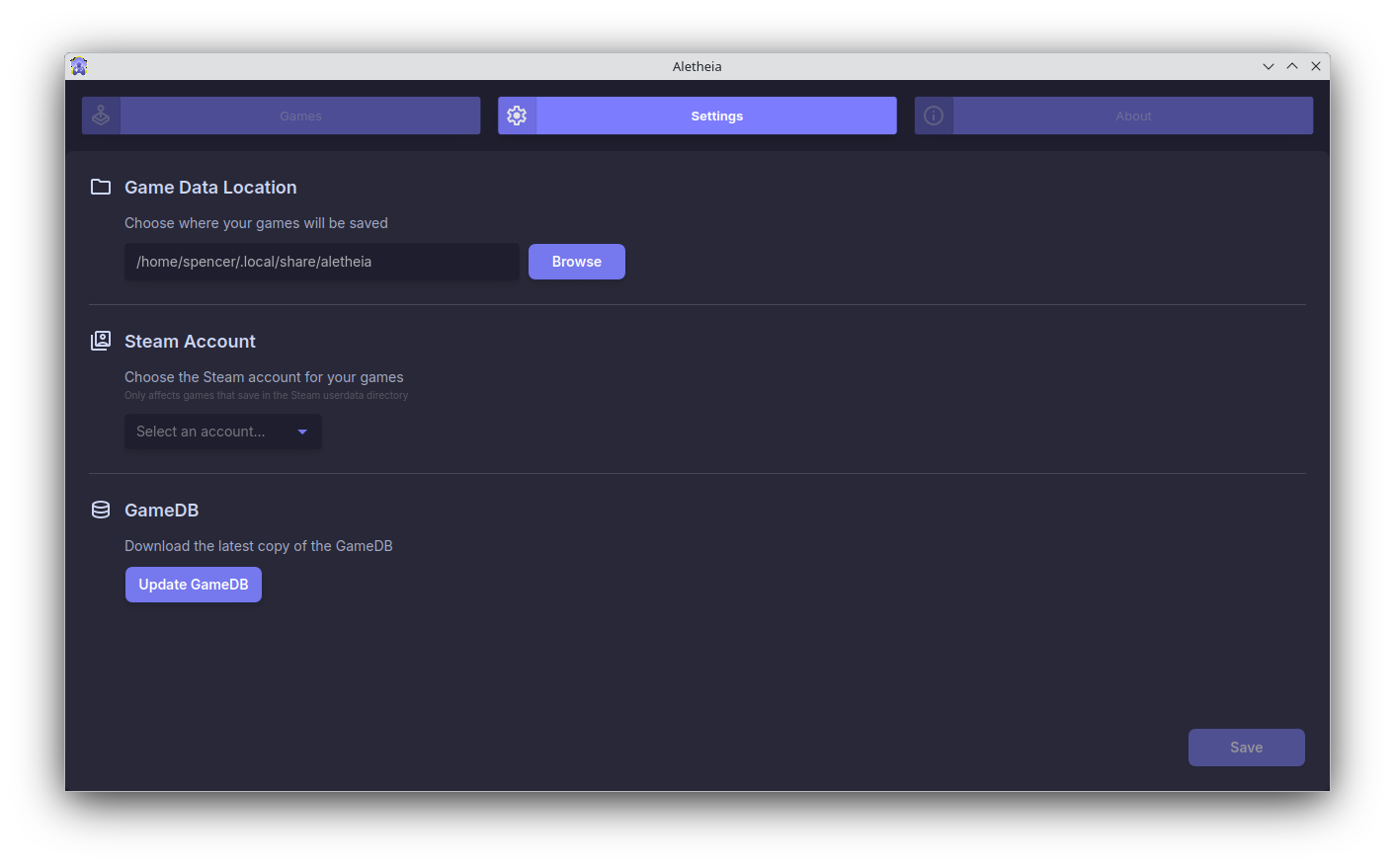
Task: Click the Aletheia app icon in title bar
Action: pyautogui.click(x=79, y=66)
